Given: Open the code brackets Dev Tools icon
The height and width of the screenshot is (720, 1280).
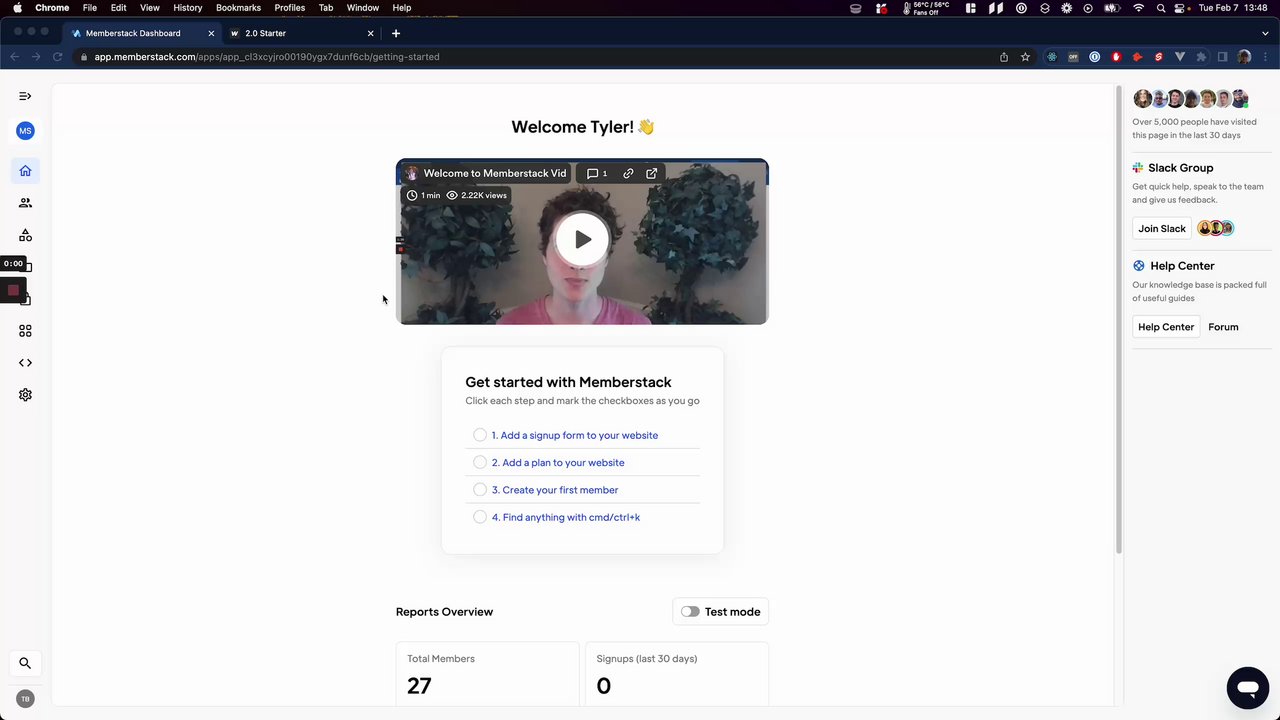Looking at the screenshot, I should [x=25, y=363].
